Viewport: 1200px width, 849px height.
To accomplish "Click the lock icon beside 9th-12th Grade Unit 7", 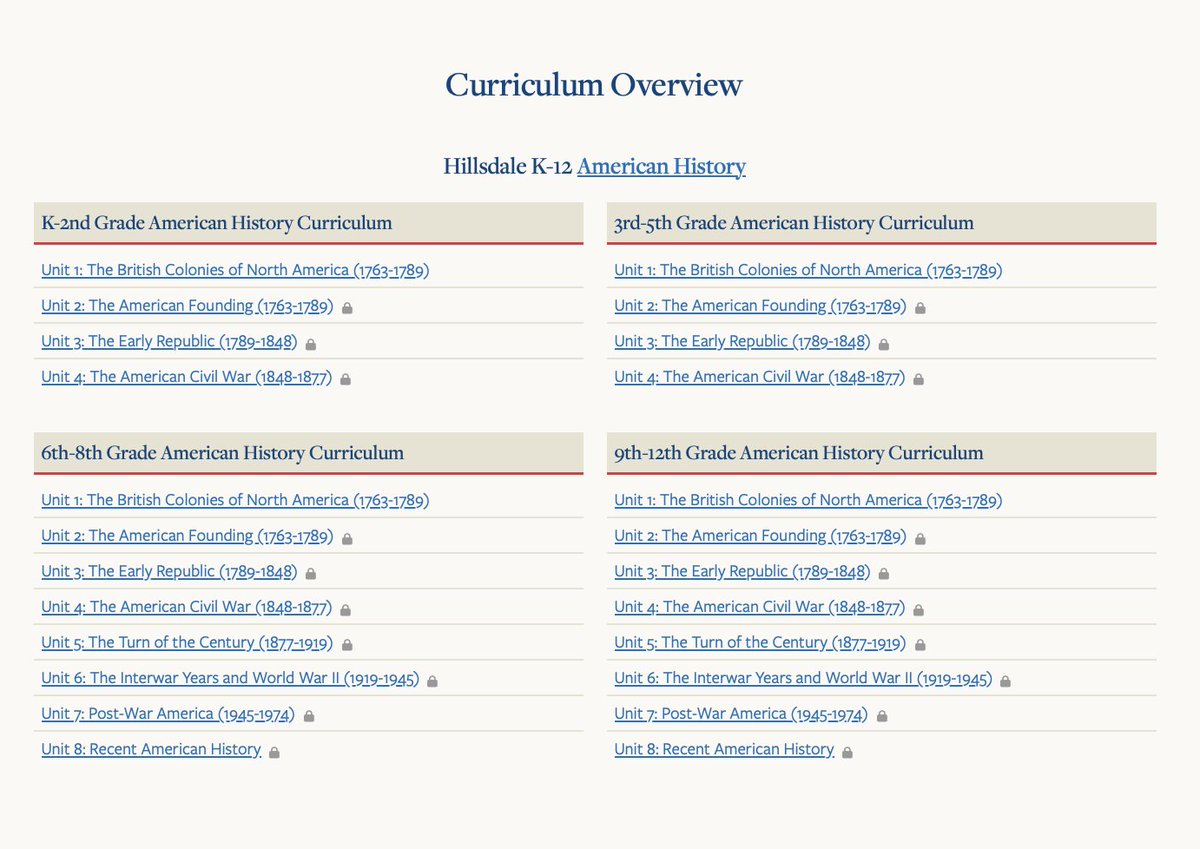I will pyautogui.click(x=882, y=717).
